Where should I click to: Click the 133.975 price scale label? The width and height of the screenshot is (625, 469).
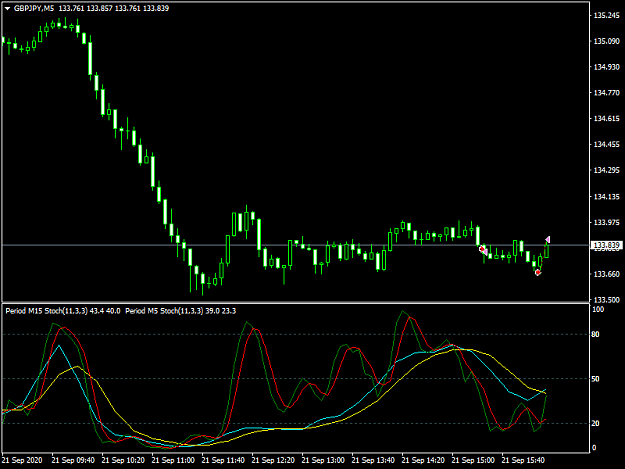[x=607, y=222]
